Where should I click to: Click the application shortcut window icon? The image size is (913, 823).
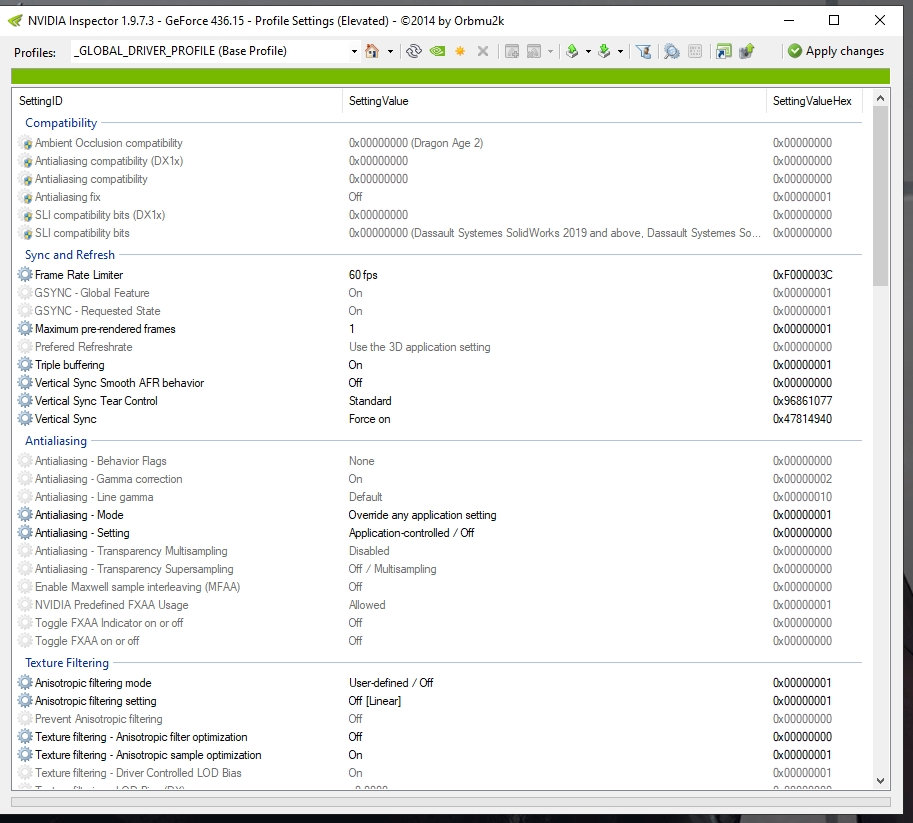pyautogui.click(x=724, y=51)
